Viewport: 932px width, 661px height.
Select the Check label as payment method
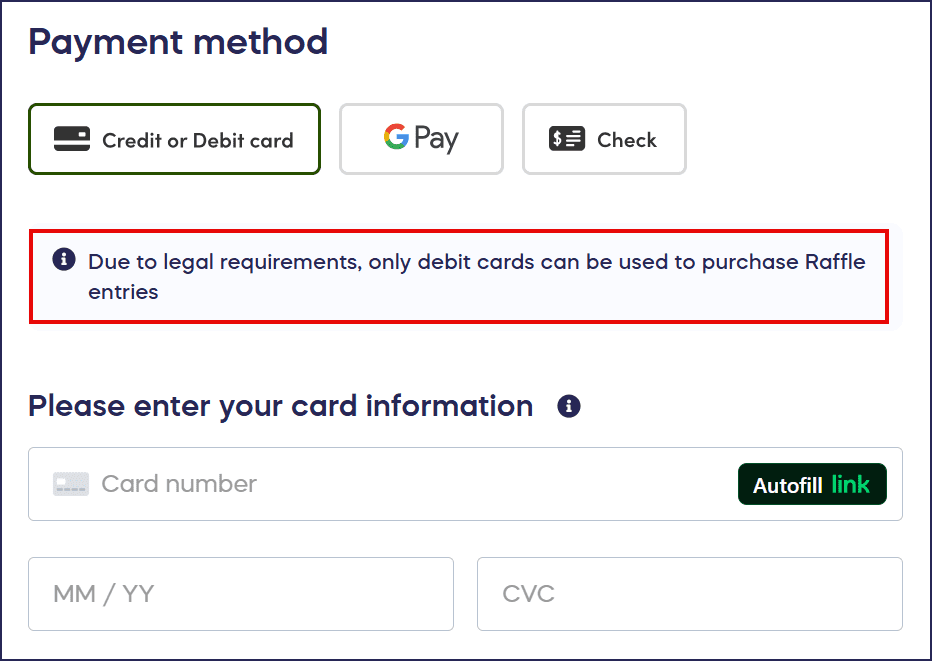coord(627,140)
